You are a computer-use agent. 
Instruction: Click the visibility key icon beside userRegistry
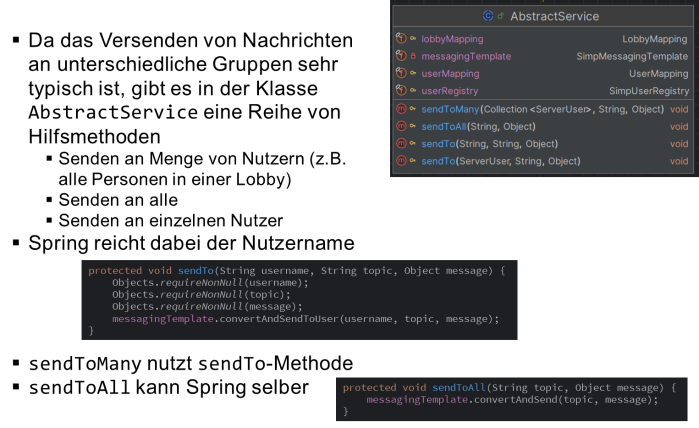click(x=413, y=91)
